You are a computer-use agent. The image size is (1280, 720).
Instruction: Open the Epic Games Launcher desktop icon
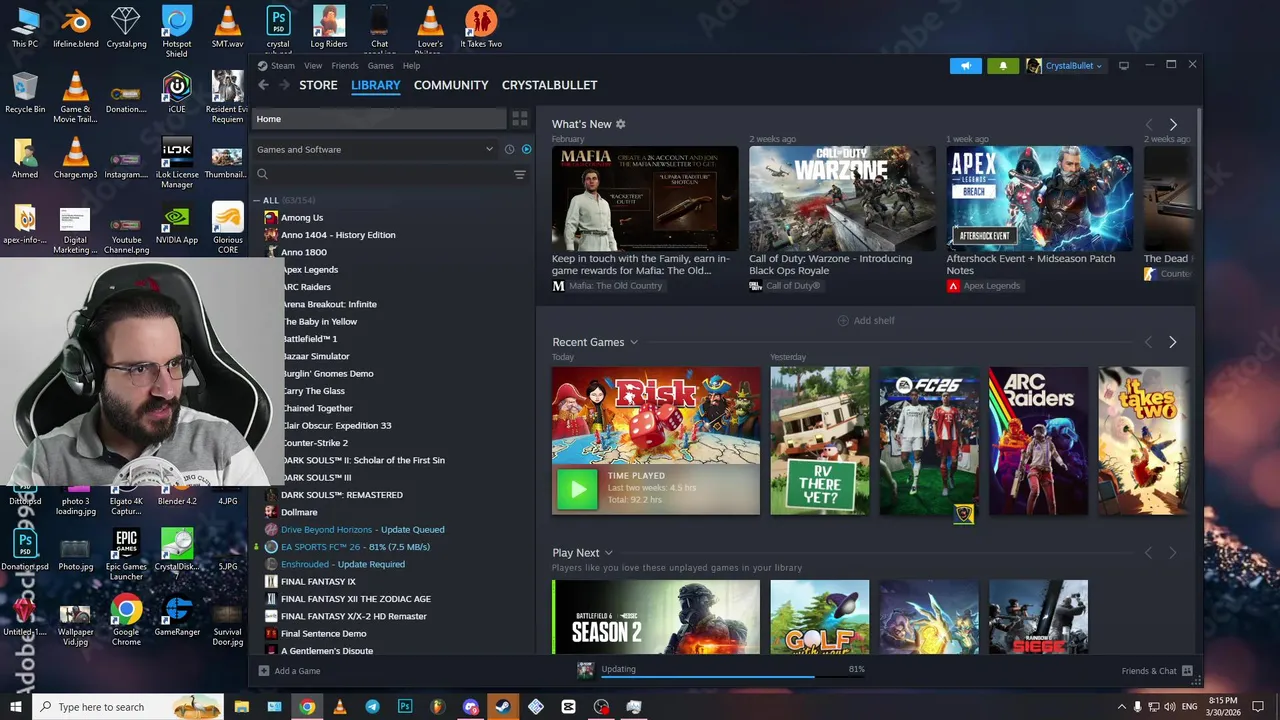click(126, 556)
